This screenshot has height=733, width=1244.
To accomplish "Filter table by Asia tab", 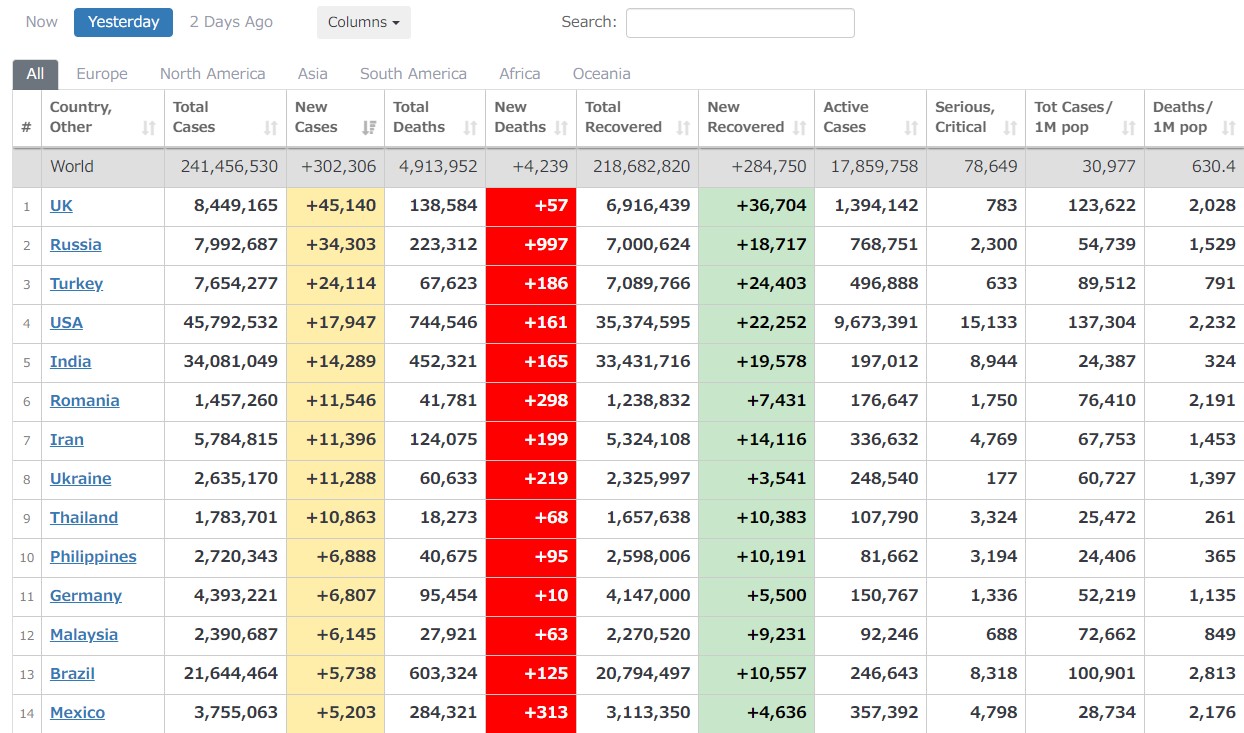I will pyautogui.click(x=313, y=74).
